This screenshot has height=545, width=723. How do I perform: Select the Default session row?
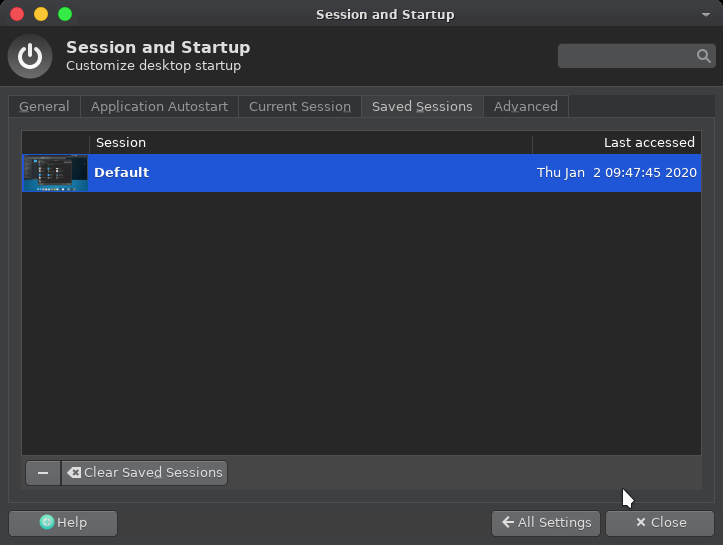coord(300,172)
